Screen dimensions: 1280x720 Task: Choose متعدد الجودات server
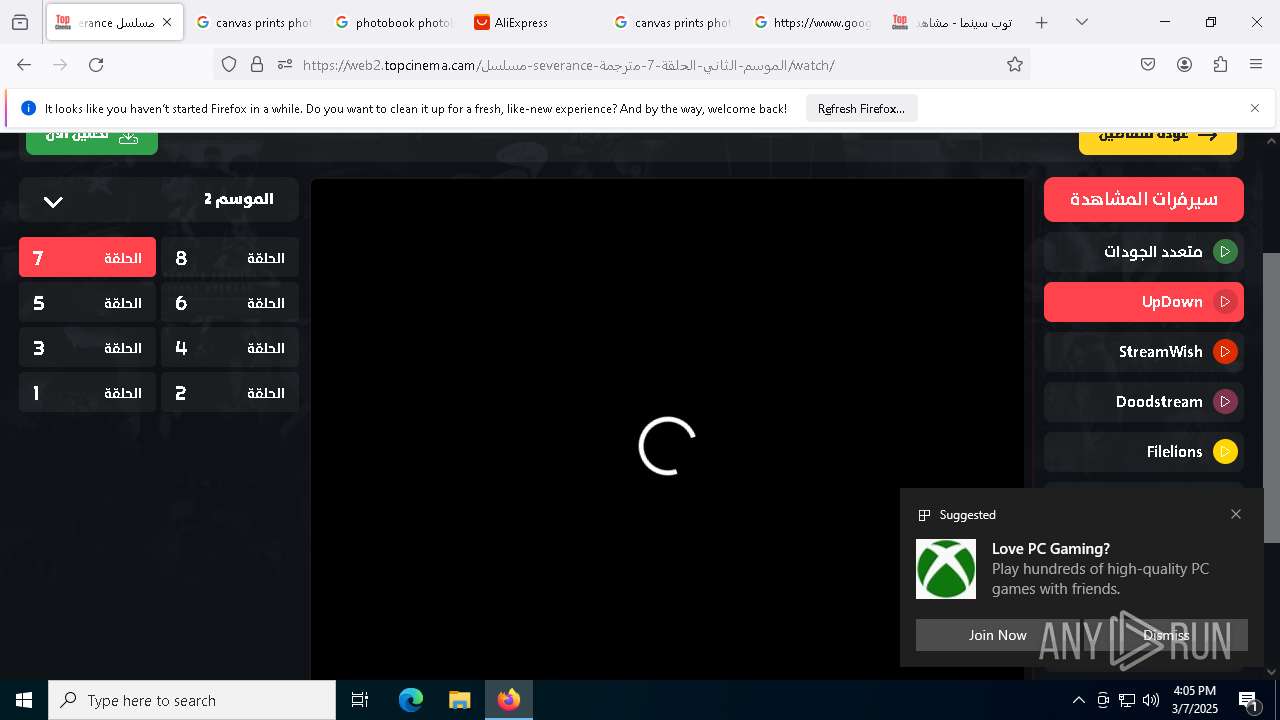tap(1144, 252)
